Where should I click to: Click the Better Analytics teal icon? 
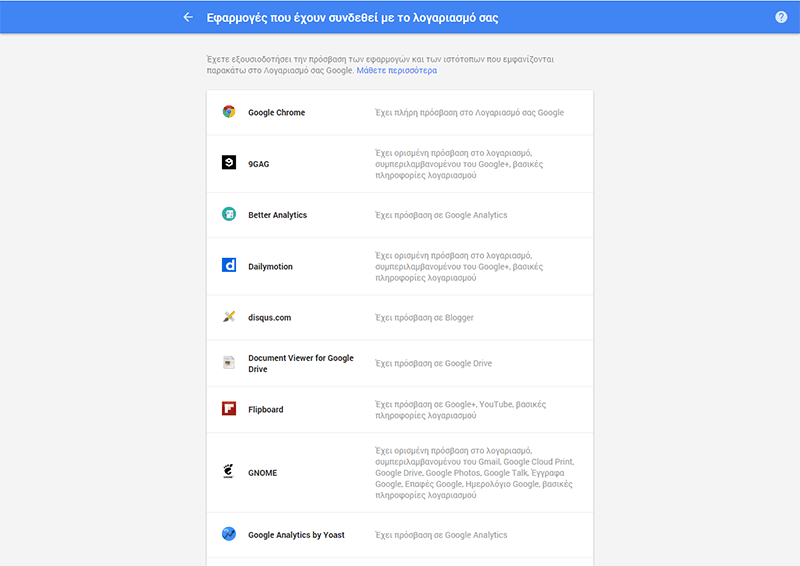click(x=229, y=214)
